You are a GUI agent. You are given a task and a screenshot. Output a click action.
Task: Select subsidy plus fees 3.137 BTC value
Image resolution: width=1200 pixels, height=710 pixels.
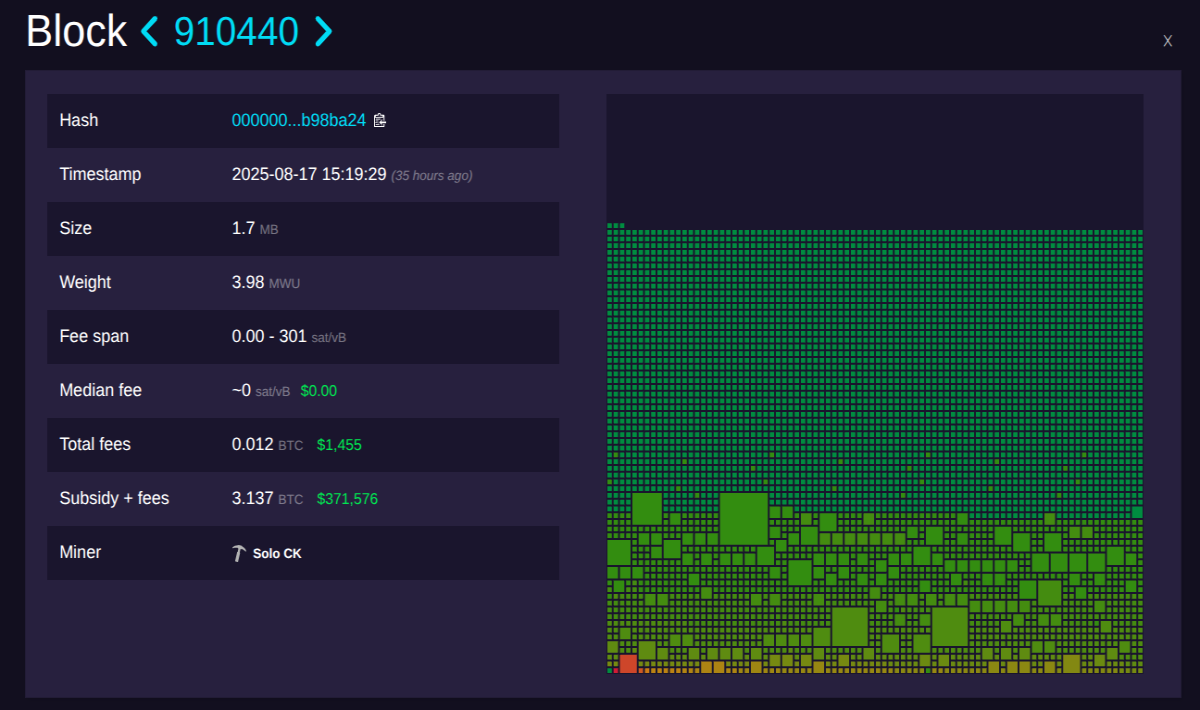(x=267, y=498)
